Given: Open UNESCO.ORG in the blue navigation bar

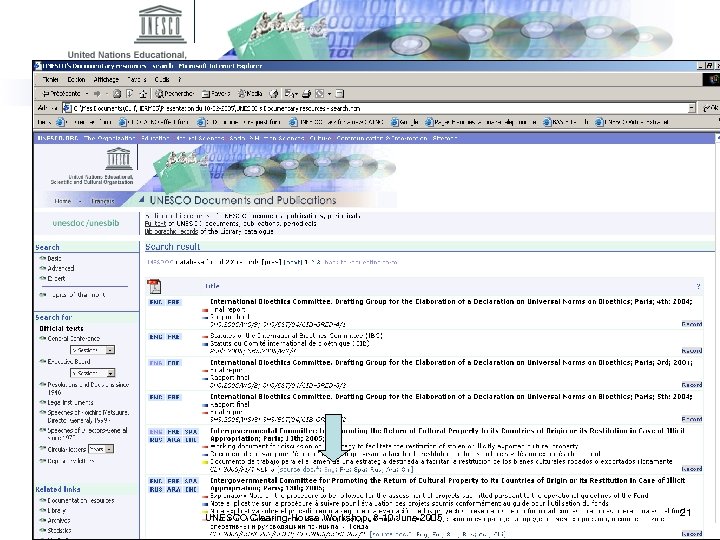Looking at the screenshot, I should 58,138.
